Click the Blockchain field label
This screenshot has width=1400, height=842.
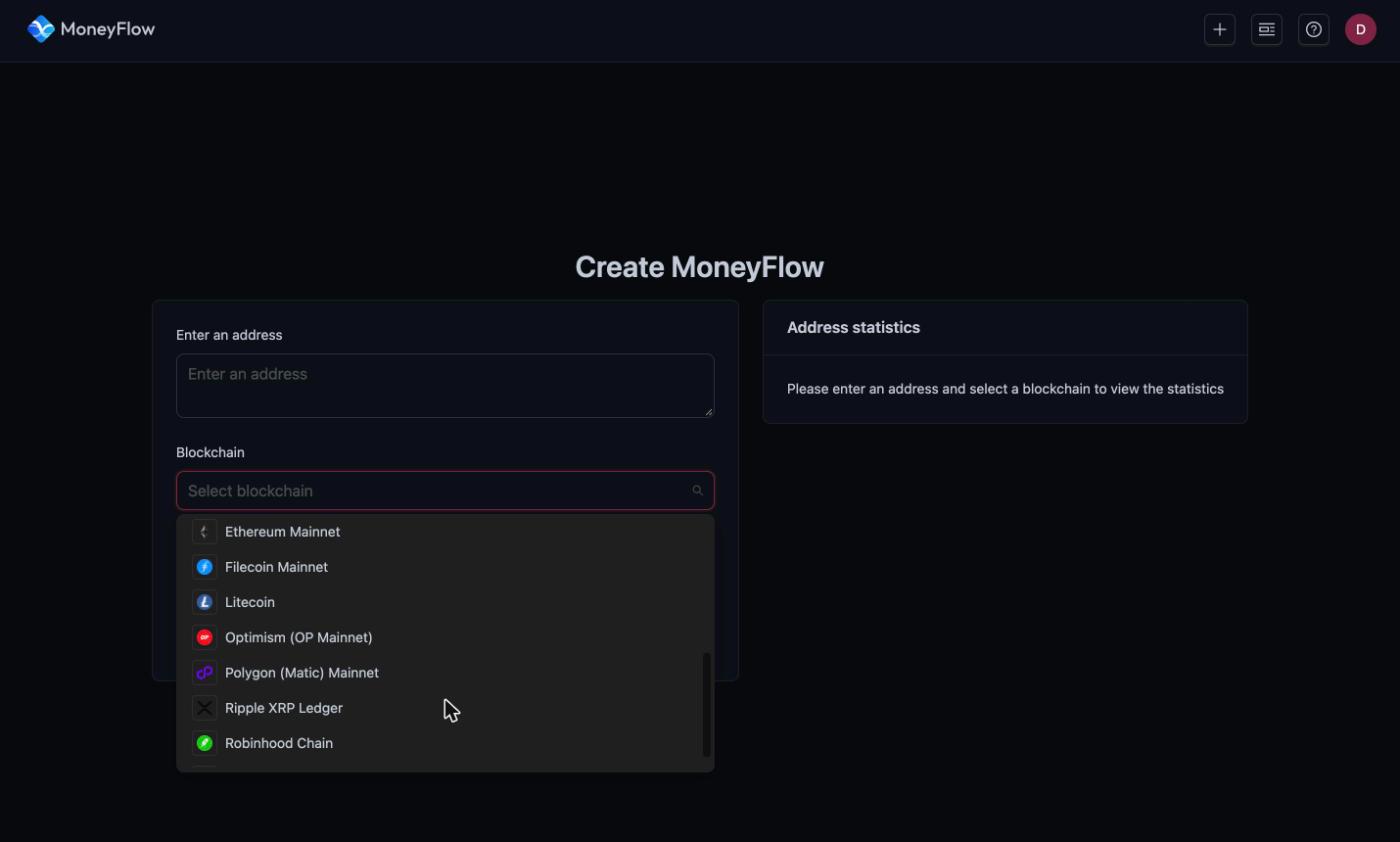click(210, 452)
